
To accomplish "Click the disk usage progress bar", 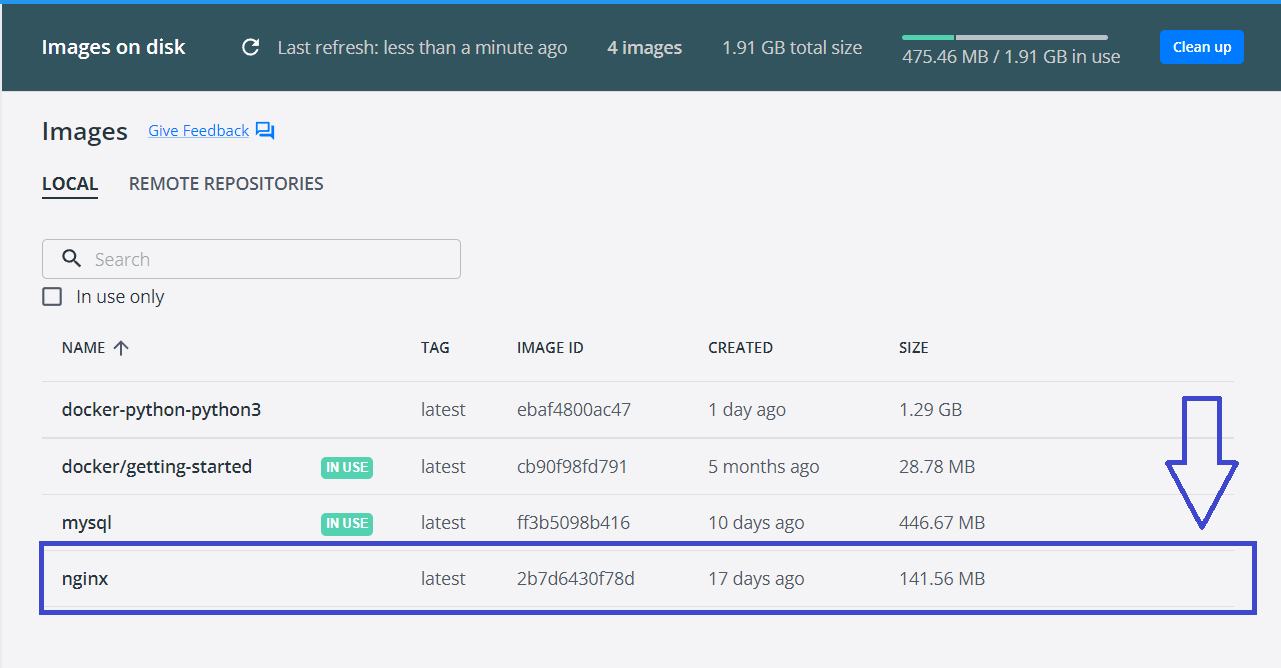I will click(x=1005, y=37).
